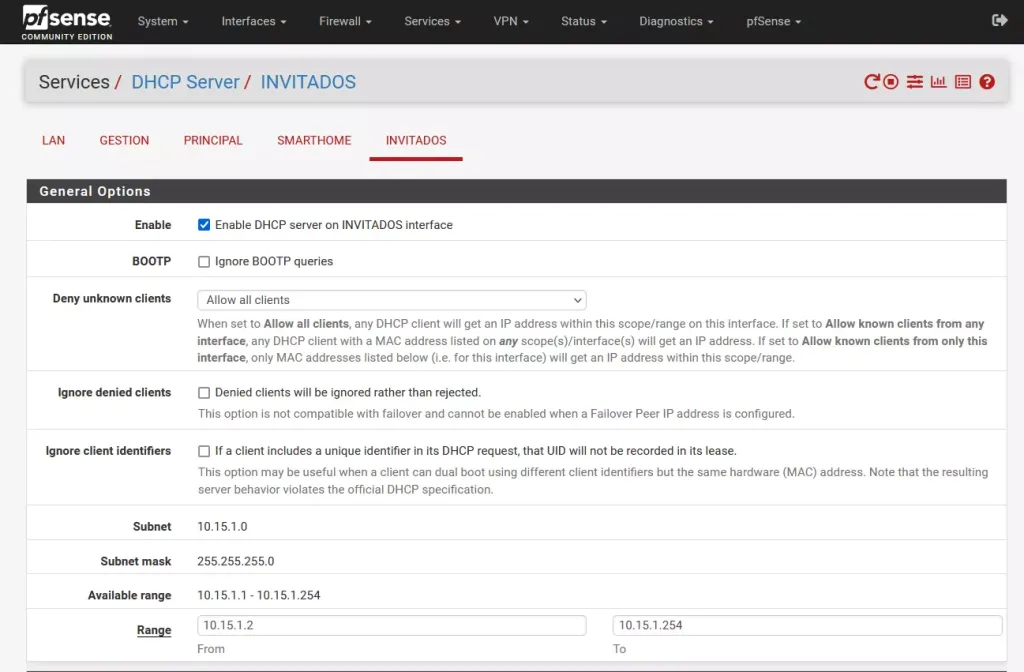Image resolution: width=1024 pixels, height=672 pixels.
Task: Open related log entries icon
Action: click(963, 82)
